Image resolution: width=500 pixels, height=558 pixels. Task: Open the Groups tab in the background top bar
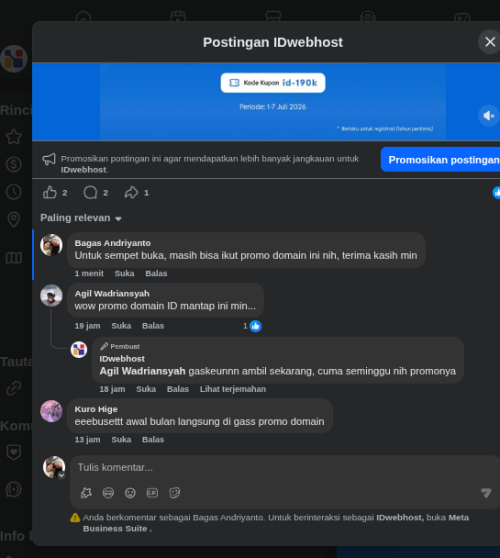point(368,16)
